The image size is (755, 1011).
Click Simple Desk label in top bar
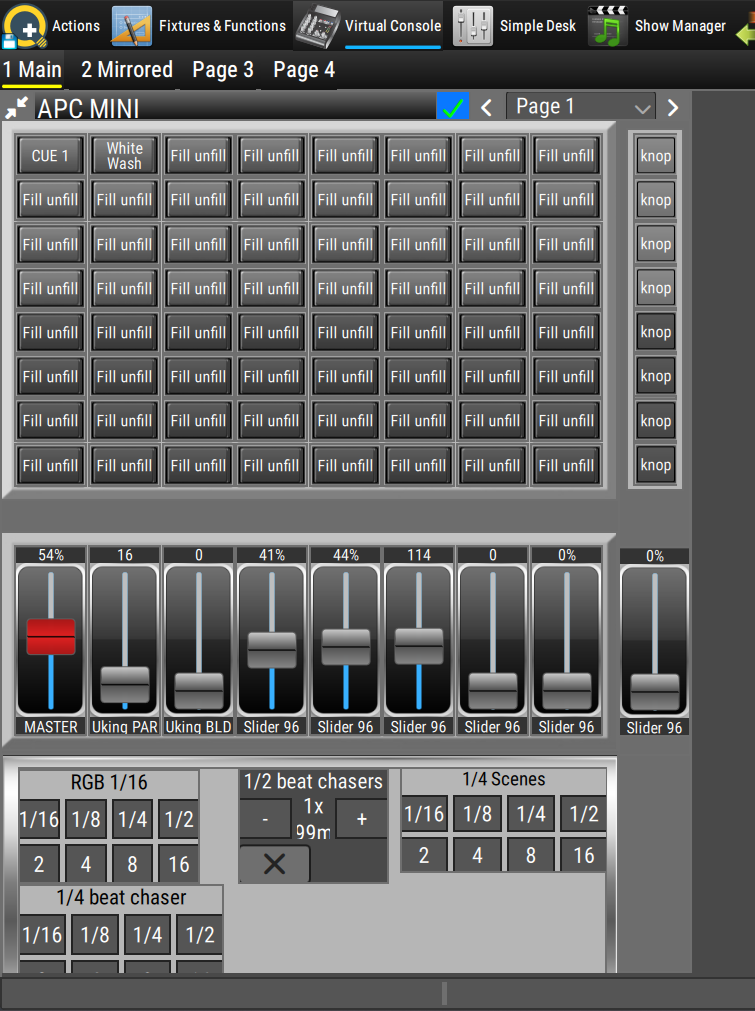click(x=538, y=26)
